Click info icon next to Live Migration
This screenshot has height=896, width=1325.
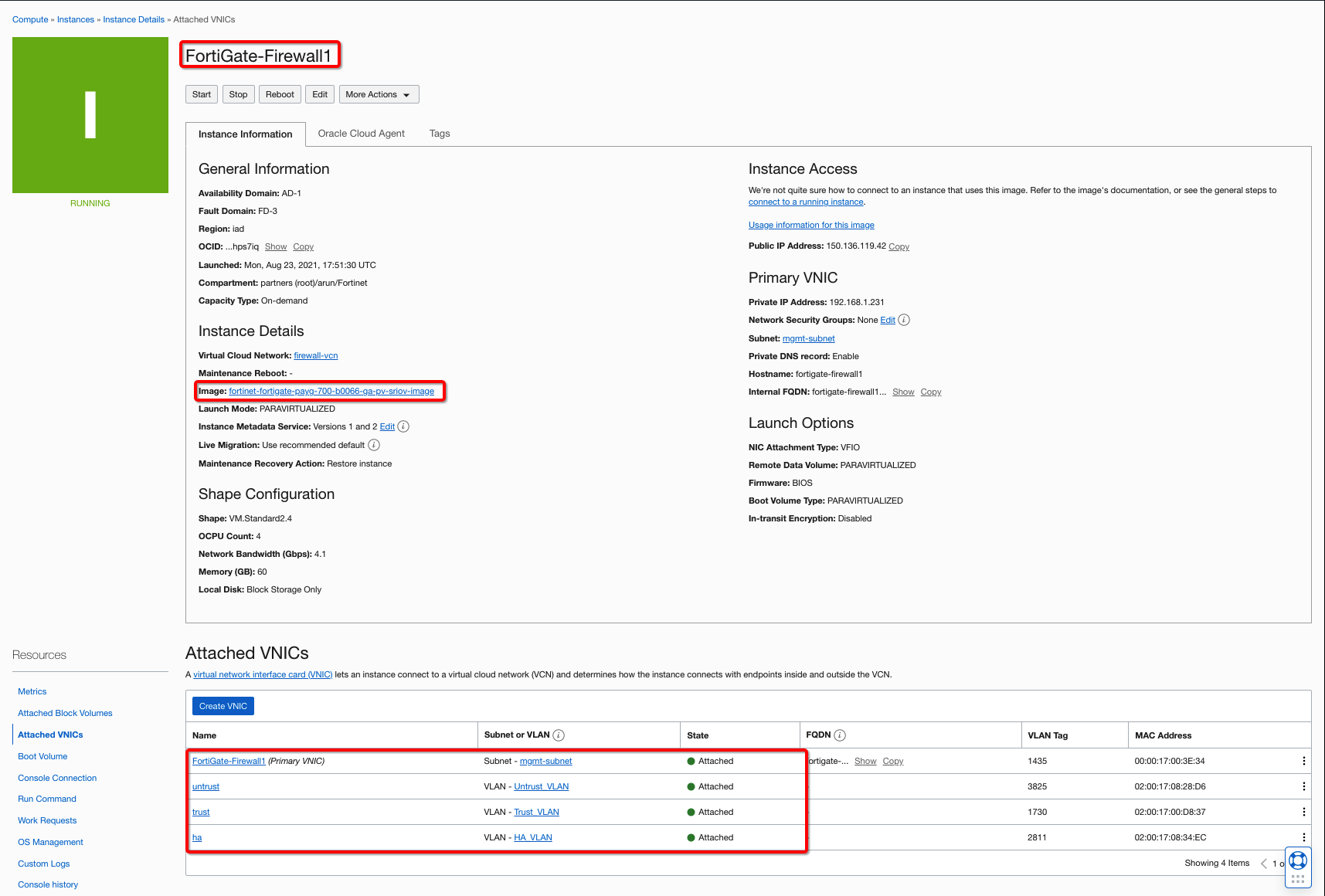[374, 445]
